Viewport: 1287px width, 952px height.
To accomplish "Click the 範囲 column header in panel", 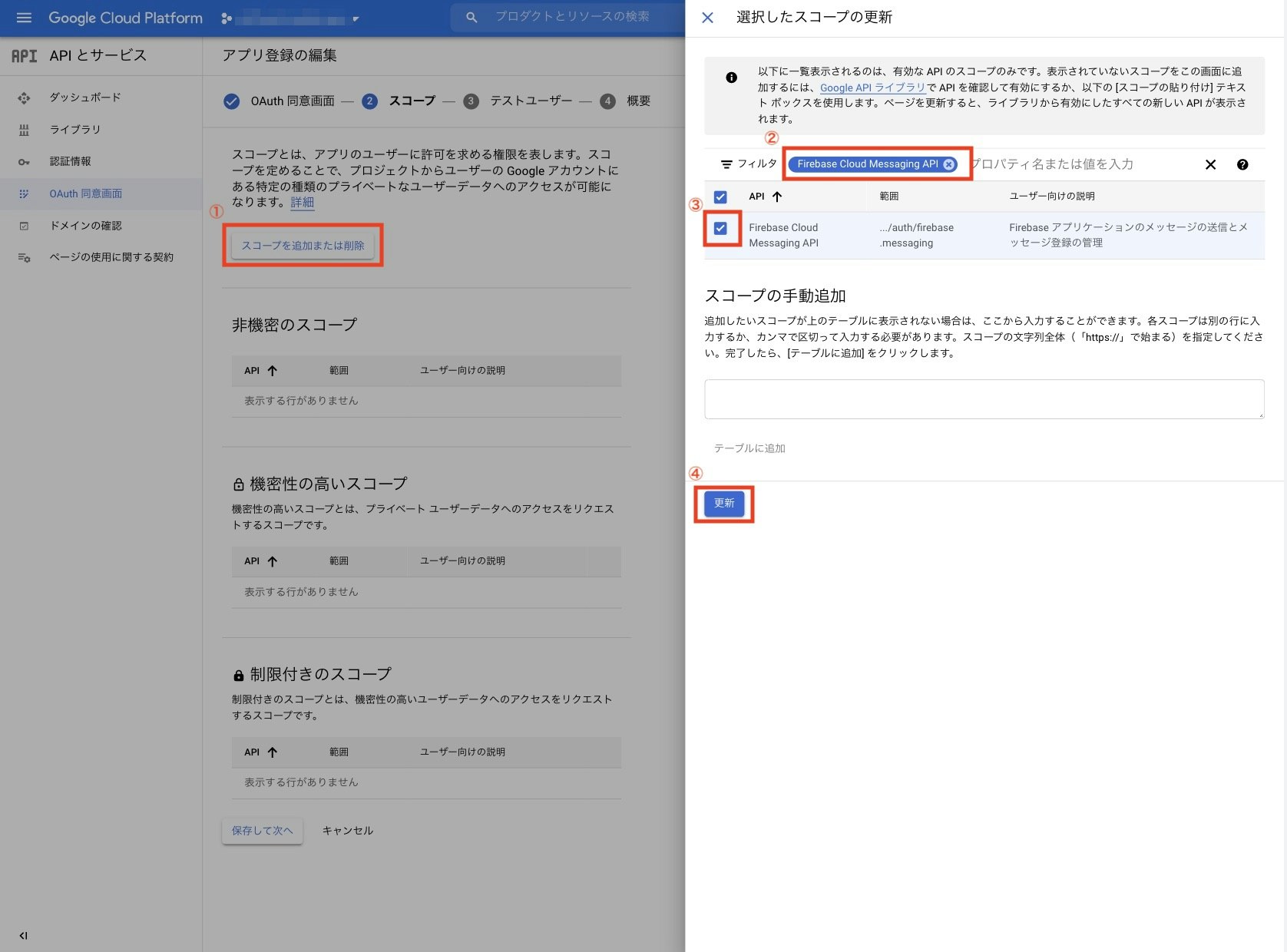I will point(889,197).
